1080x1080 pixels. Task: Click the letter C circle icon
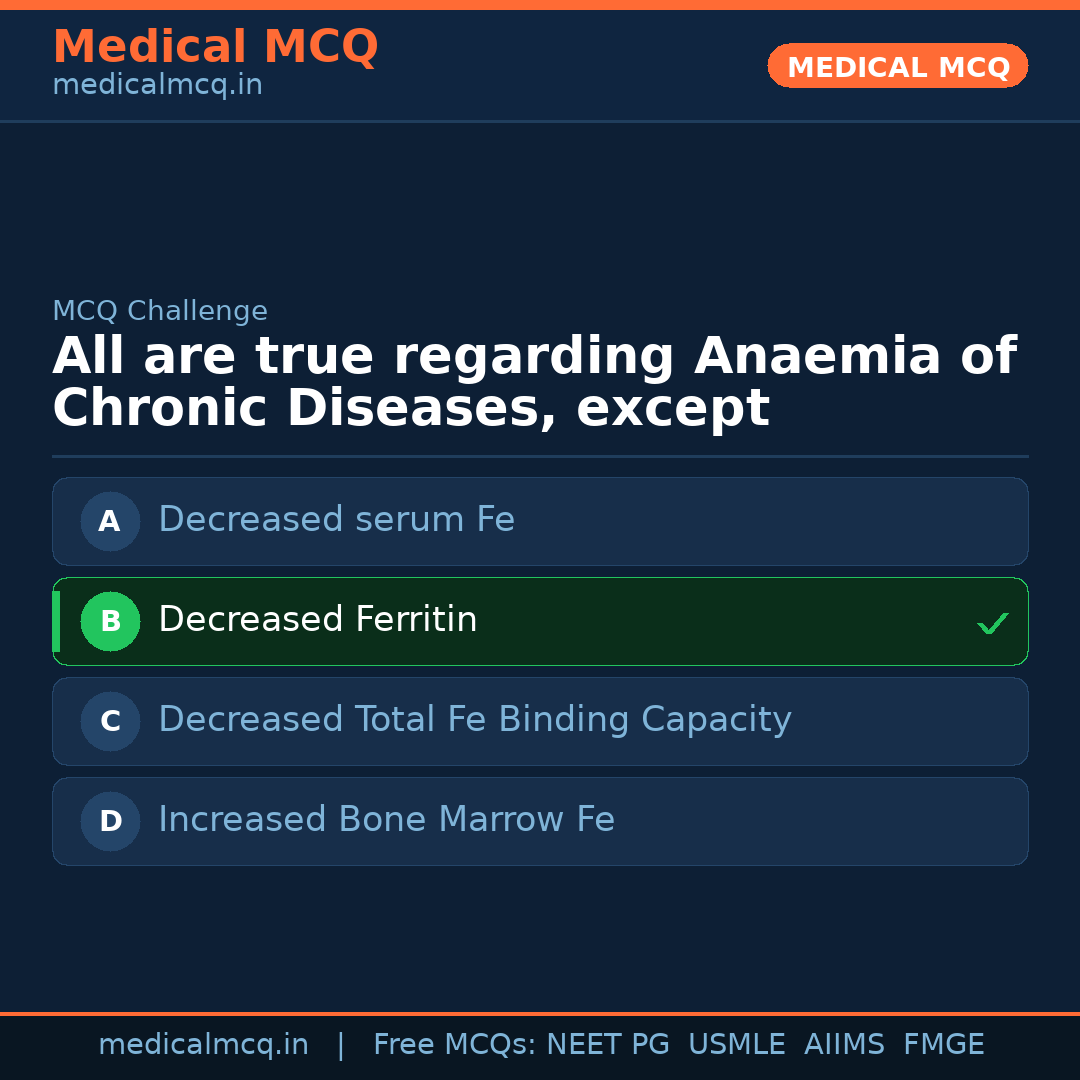[x=110, y=721]
